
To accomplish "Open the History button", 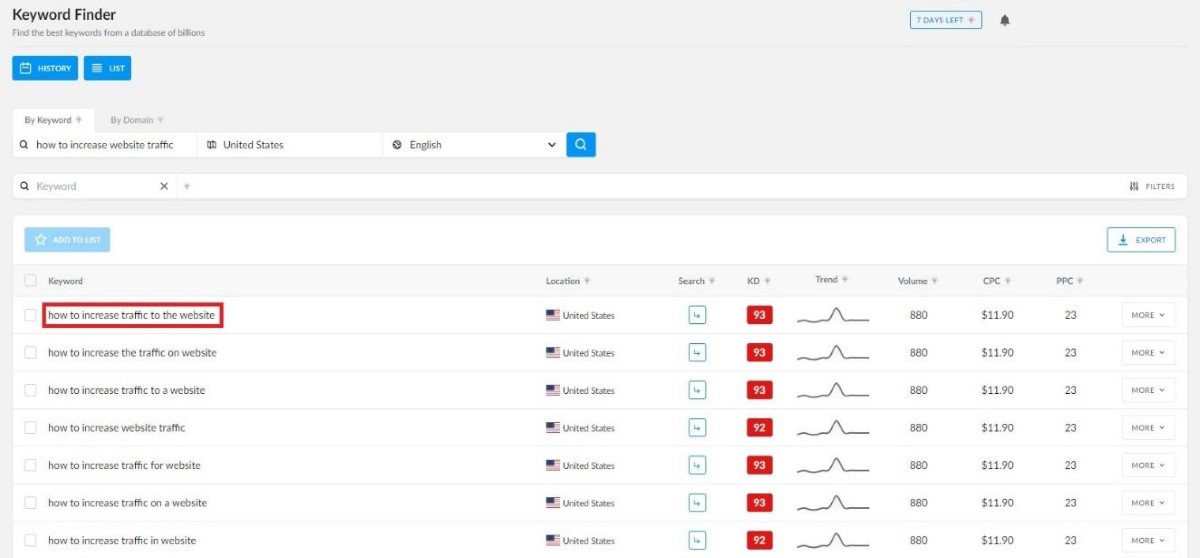I will tap(46, 68).
